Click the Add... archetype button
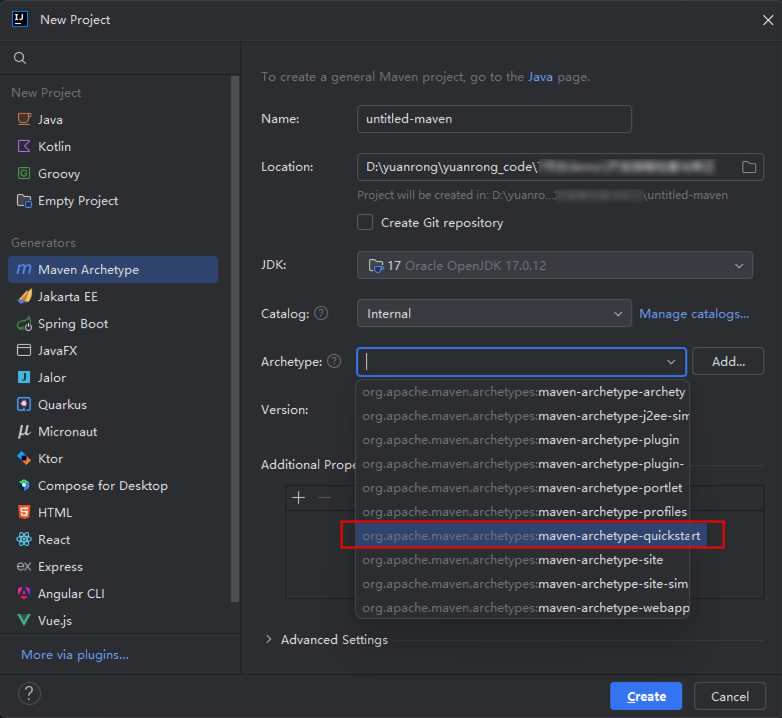Image resolution: width=782 pixels, height=718 pixels. (x=727, y=361)
